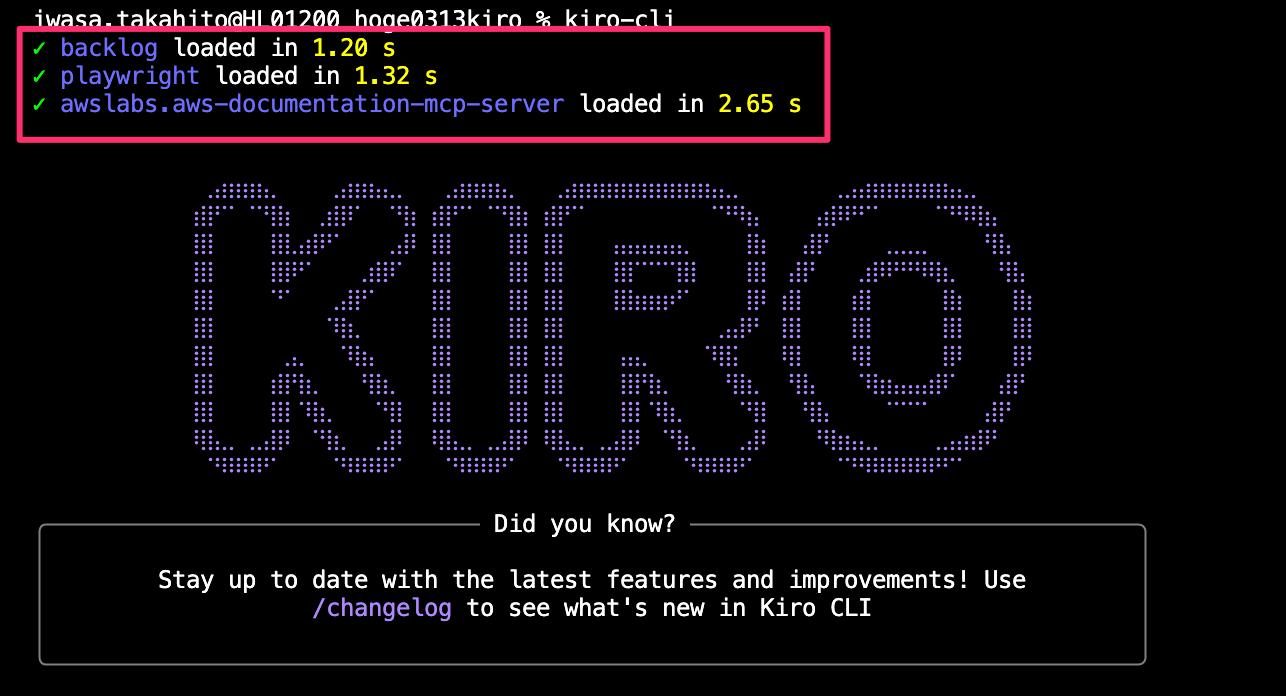
Task: Click the "to see what's new in Kiro CLI" text
Action: click(x=669, y=608)
